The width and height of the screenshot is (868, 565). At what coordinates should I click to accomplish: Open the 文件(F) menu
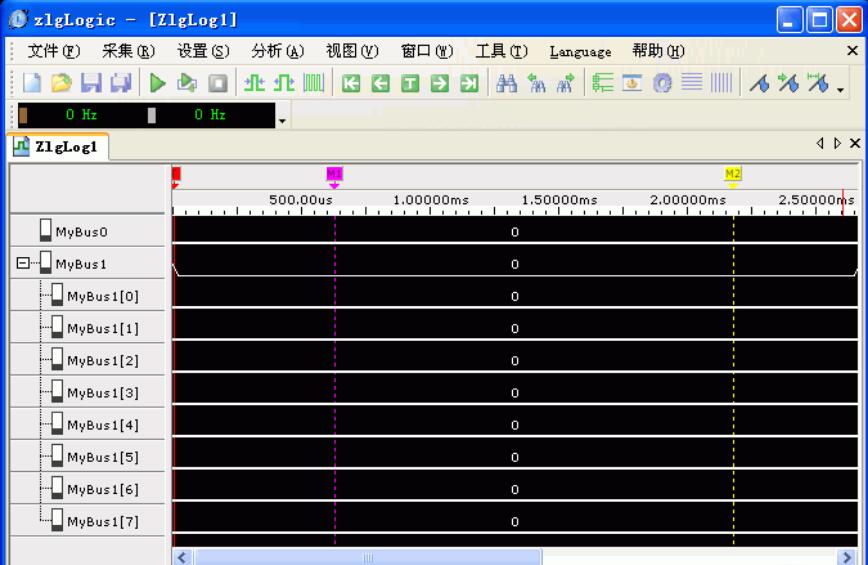tap(54, 51)
